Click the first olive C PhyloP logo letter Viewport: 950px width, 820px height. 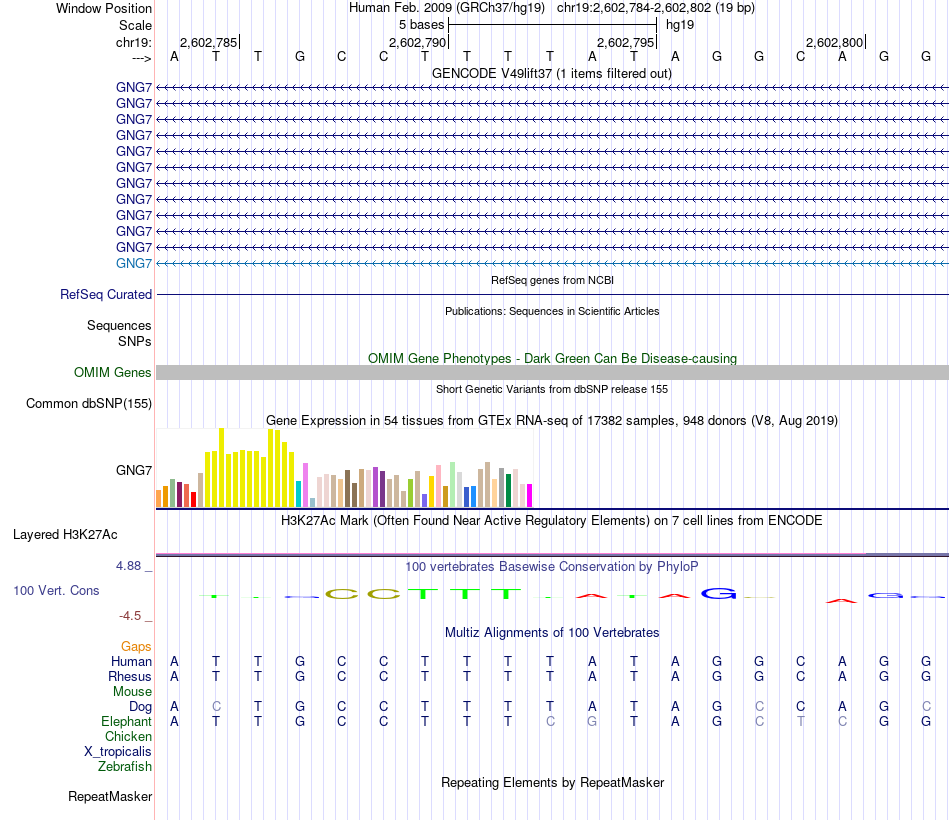(x=342, y=594)
